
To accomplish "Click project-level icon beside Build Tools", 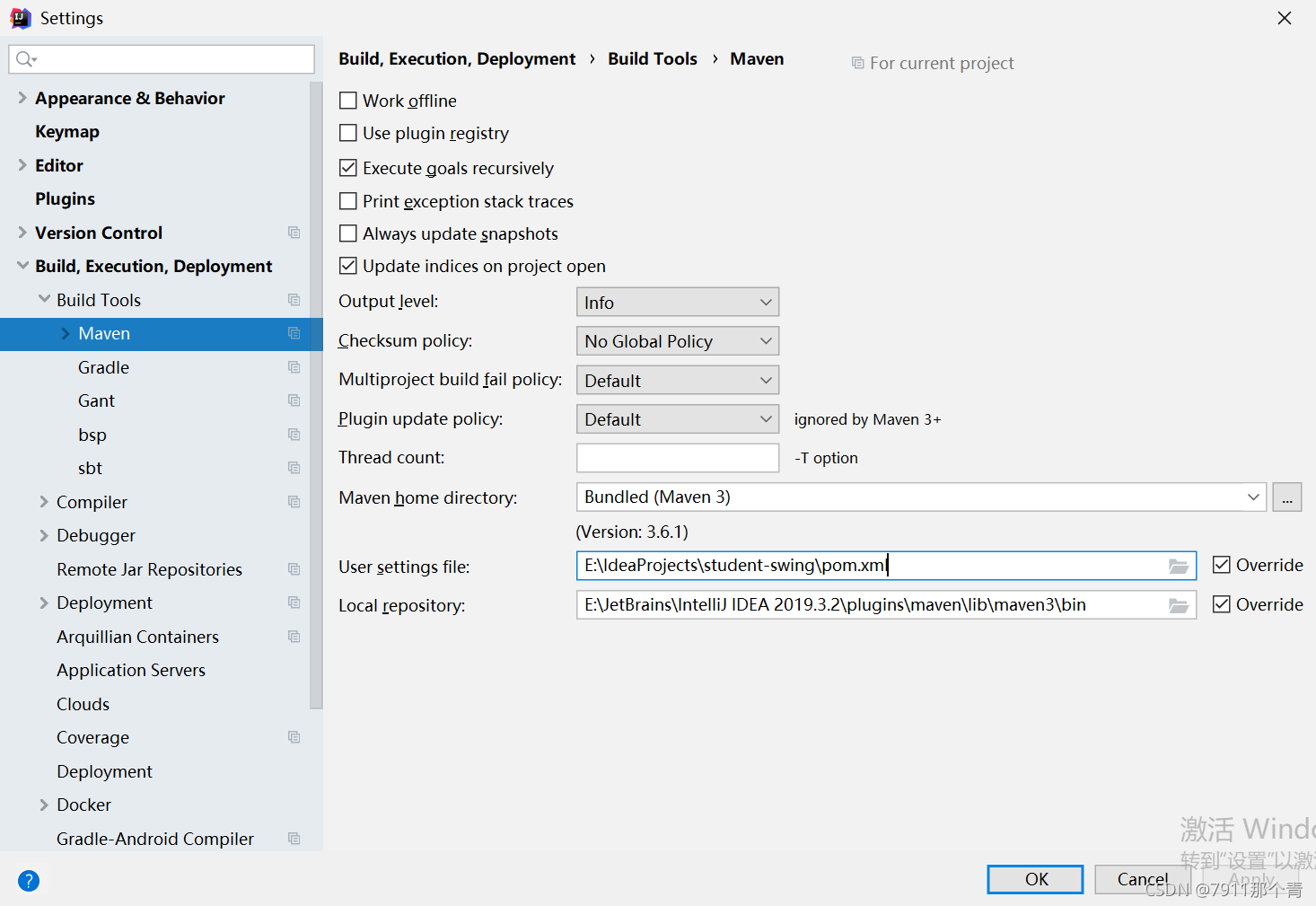I will click(x=294, y=300).
